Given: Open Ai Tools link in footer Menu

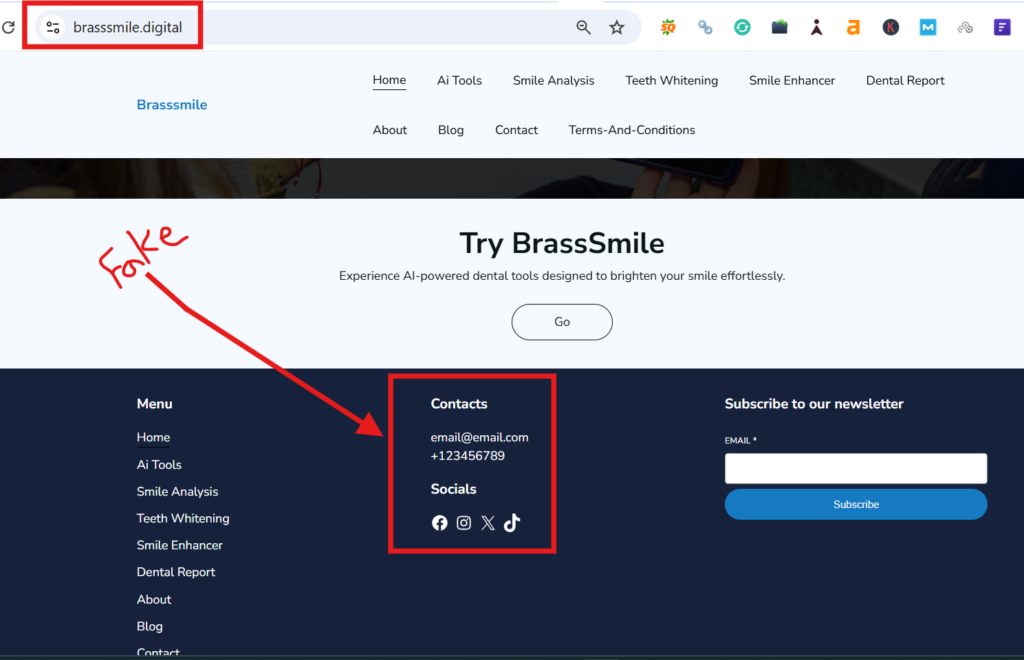Looking at the screenshot, I should tap(159, 465).
